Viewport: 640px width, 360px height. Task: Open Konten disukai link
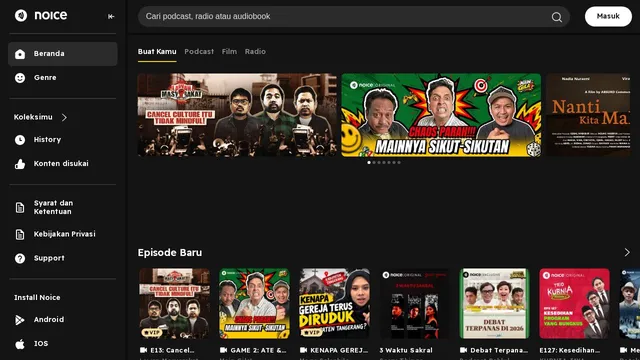point(62,164)
